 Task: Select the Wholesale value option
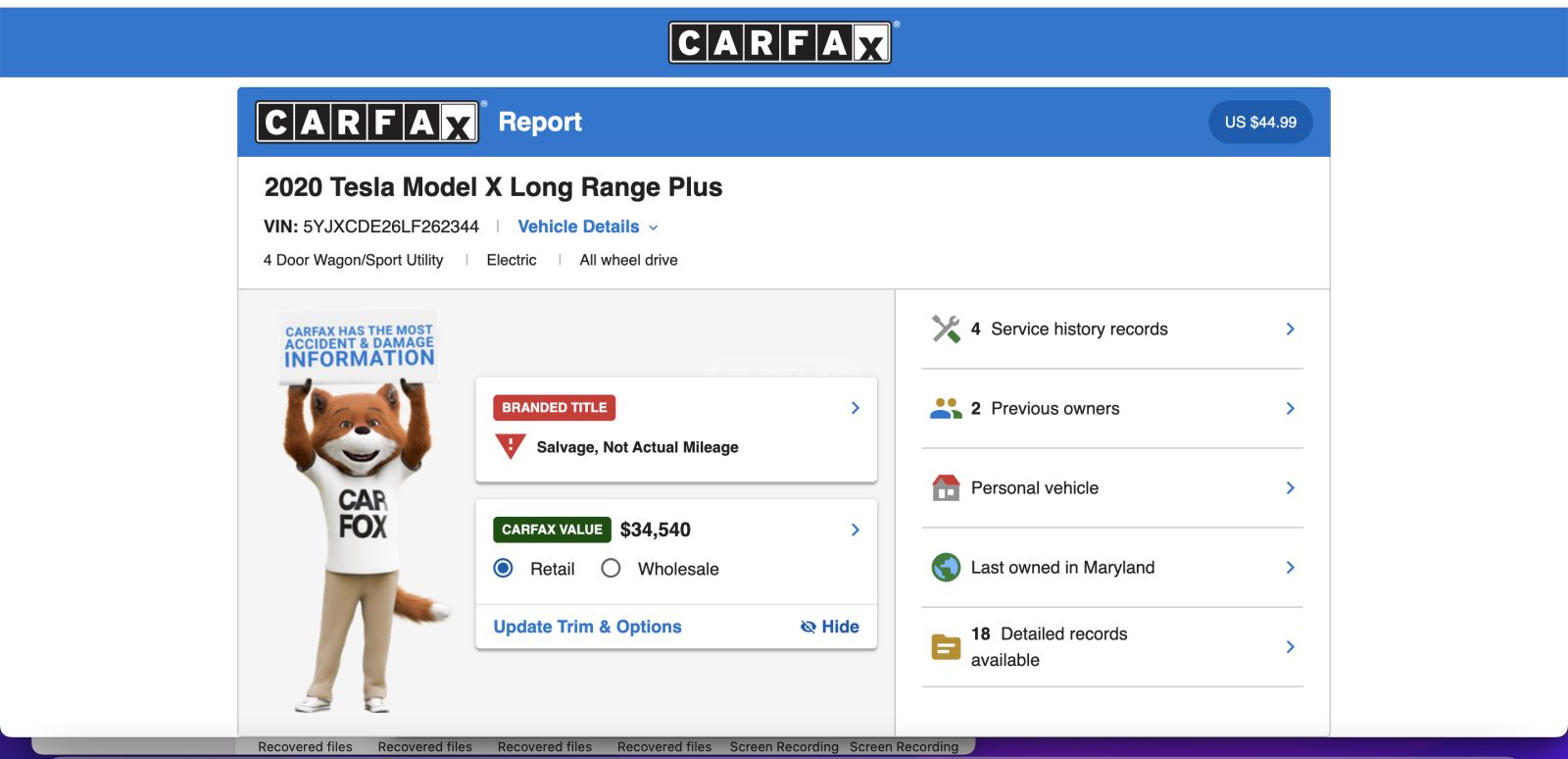(611, 569)
